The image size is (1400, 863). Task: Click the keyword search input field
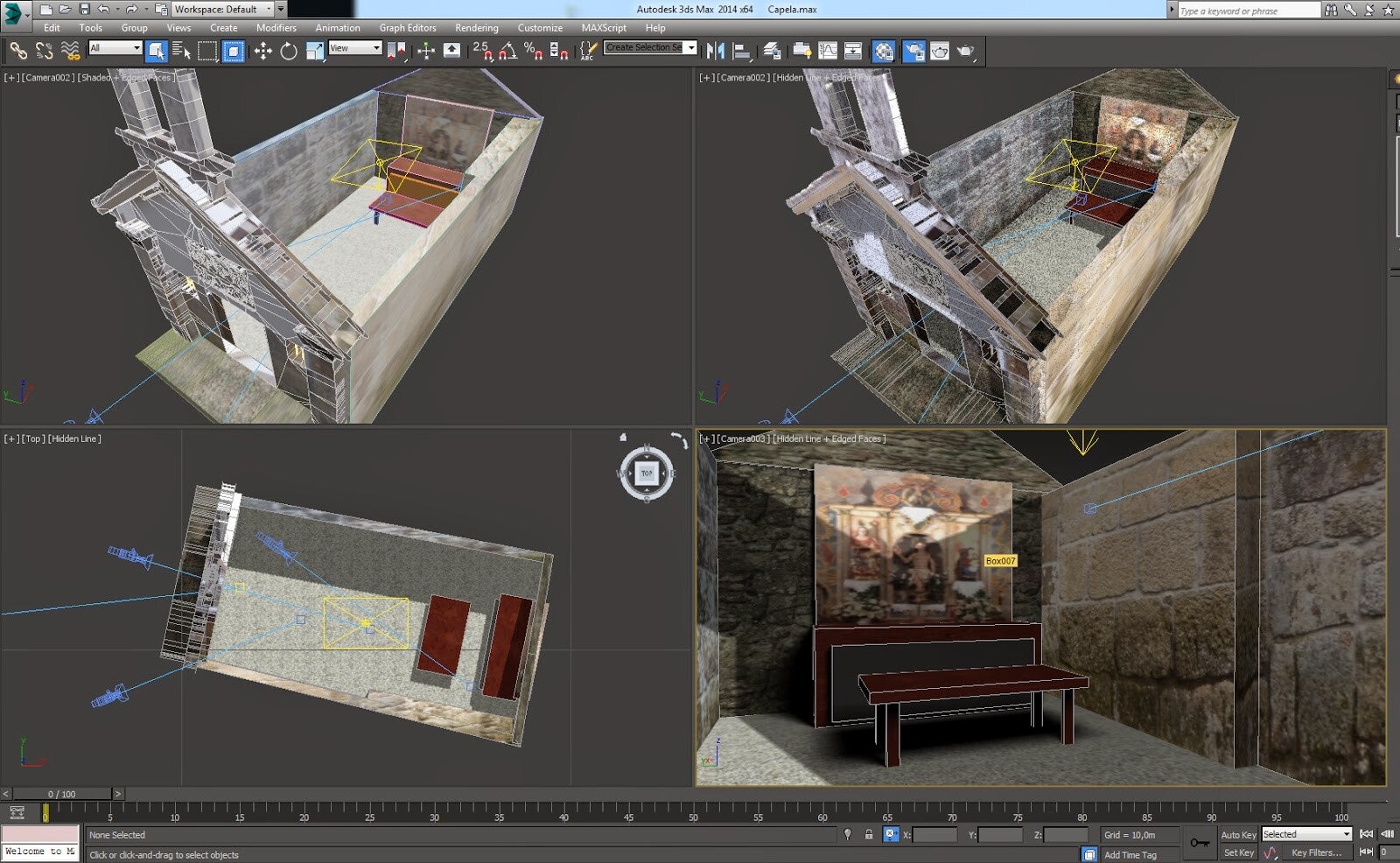[1247, 11]
